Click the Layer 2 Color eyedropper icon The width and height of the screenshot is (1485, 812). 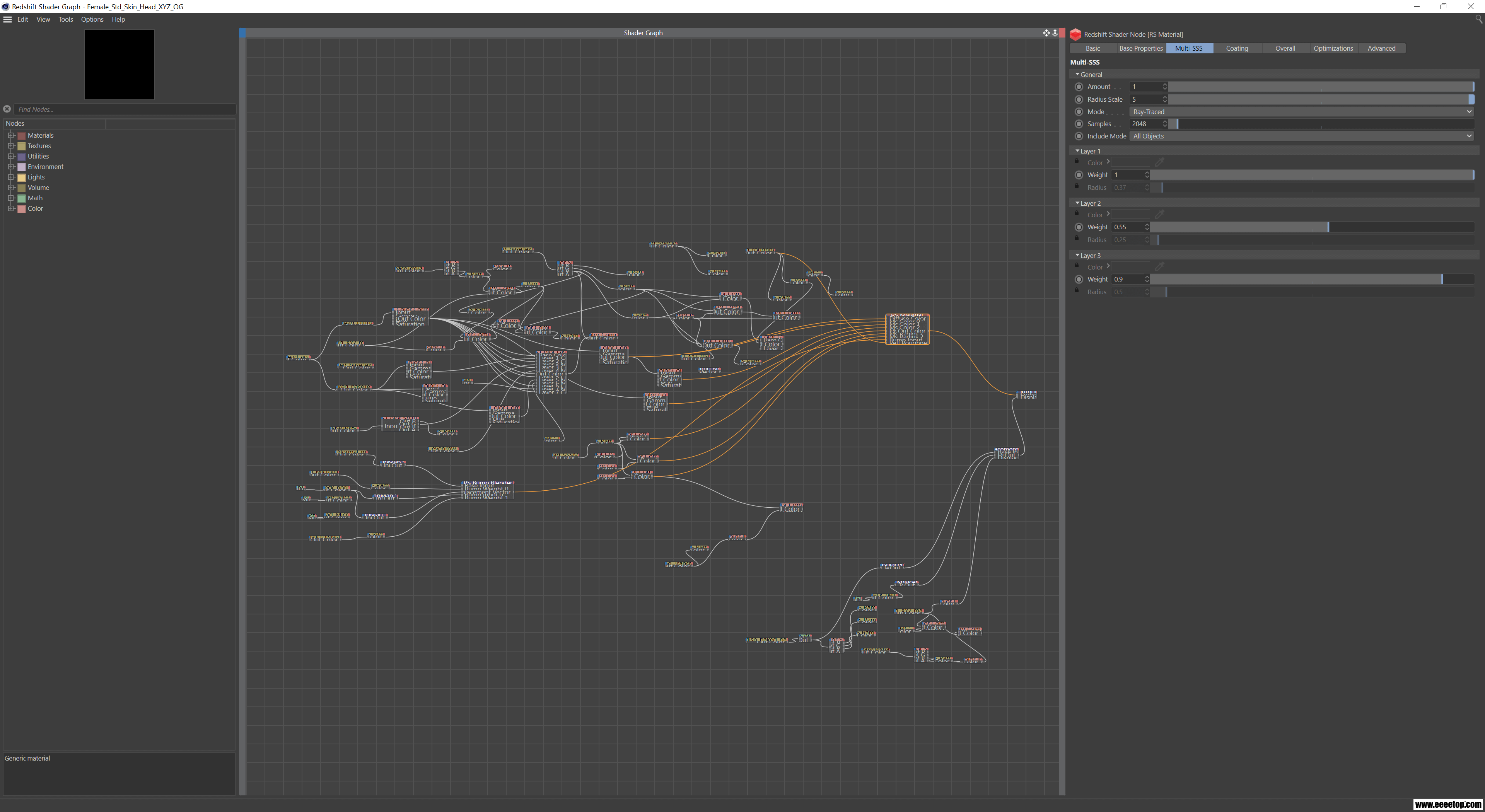pos(1159,214)
